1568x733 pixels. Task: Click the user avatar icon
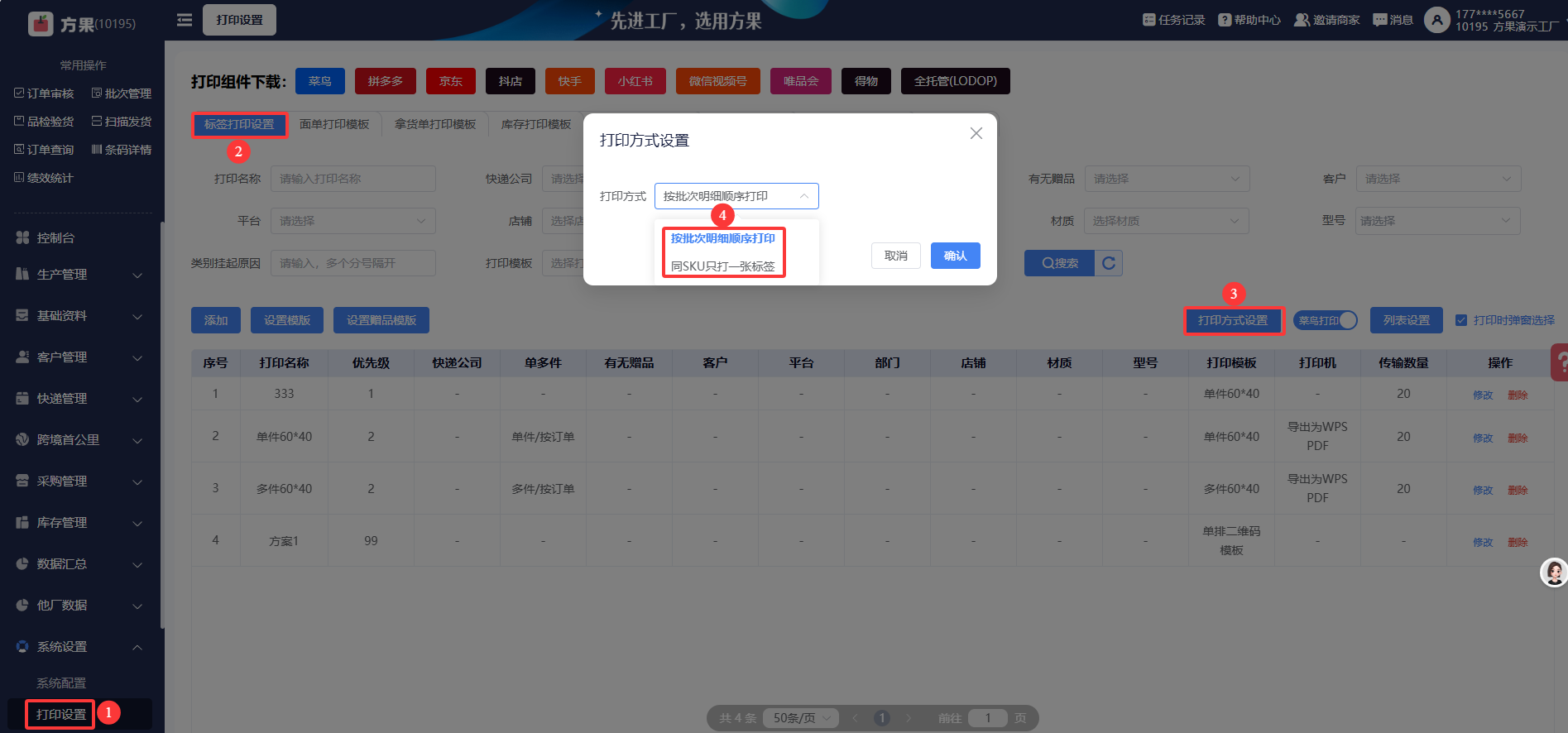1437,20
